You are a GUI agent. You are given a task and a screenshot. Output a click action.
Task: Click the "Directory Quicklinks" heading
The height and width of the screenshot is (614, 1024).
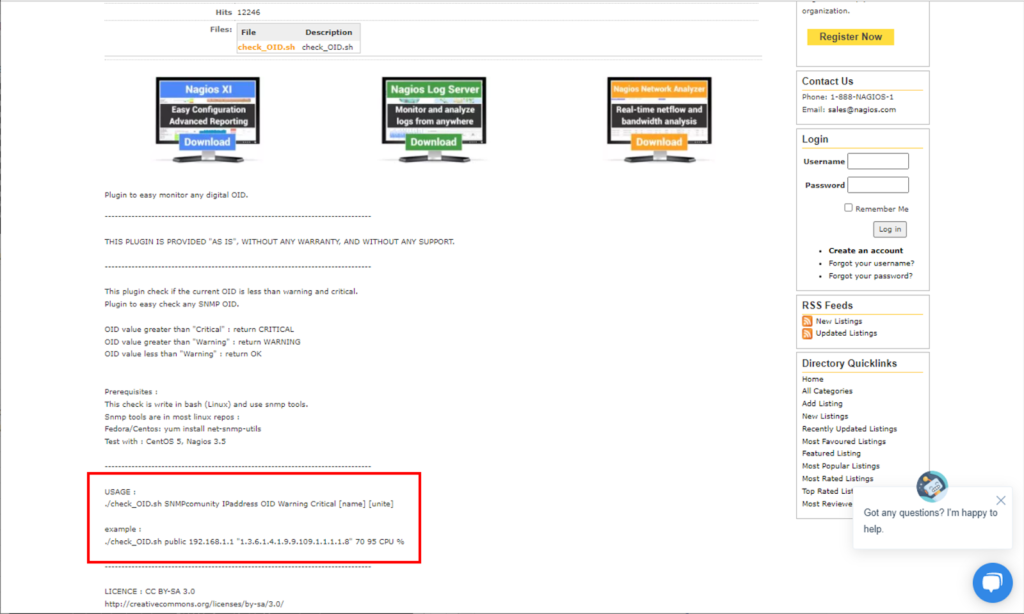[849, 363]
